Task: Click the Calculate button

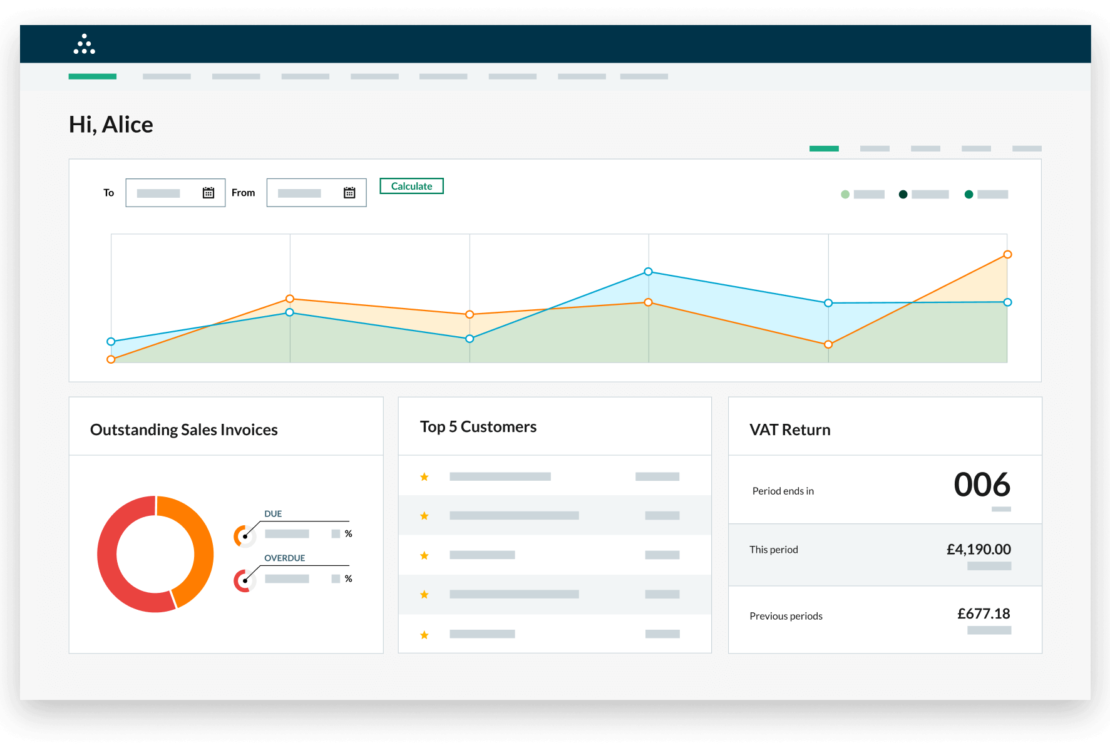Action: point(411,186)
